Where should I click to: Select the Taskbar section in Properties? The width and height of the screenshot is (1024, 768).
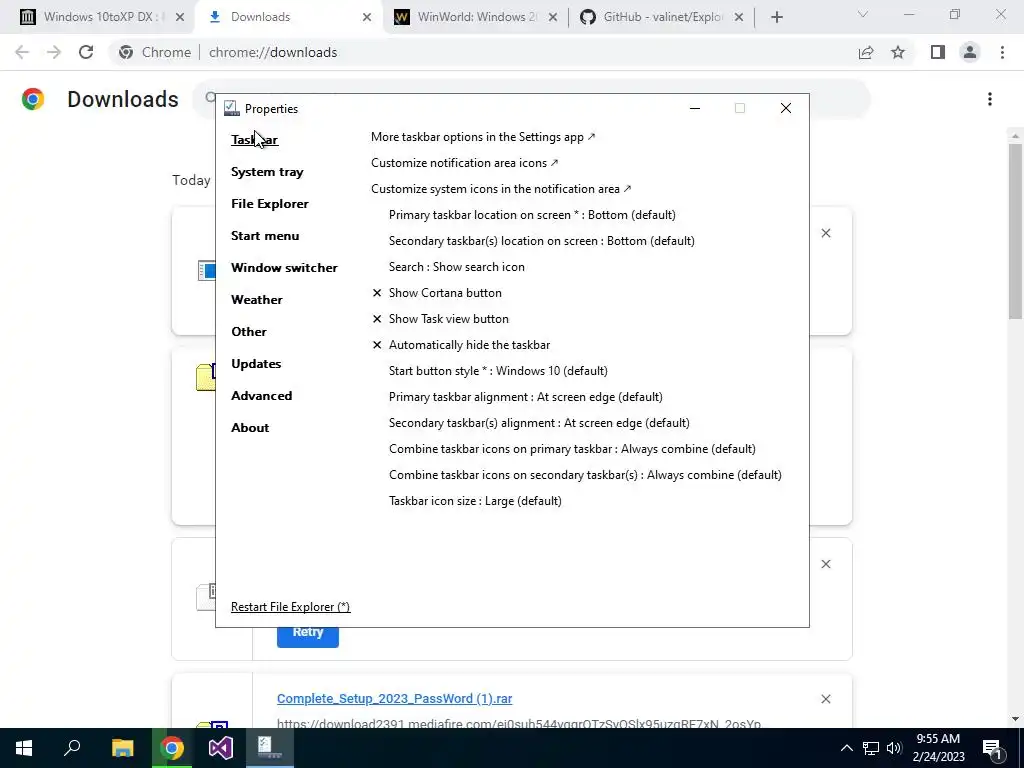click(x=255, y=140)
